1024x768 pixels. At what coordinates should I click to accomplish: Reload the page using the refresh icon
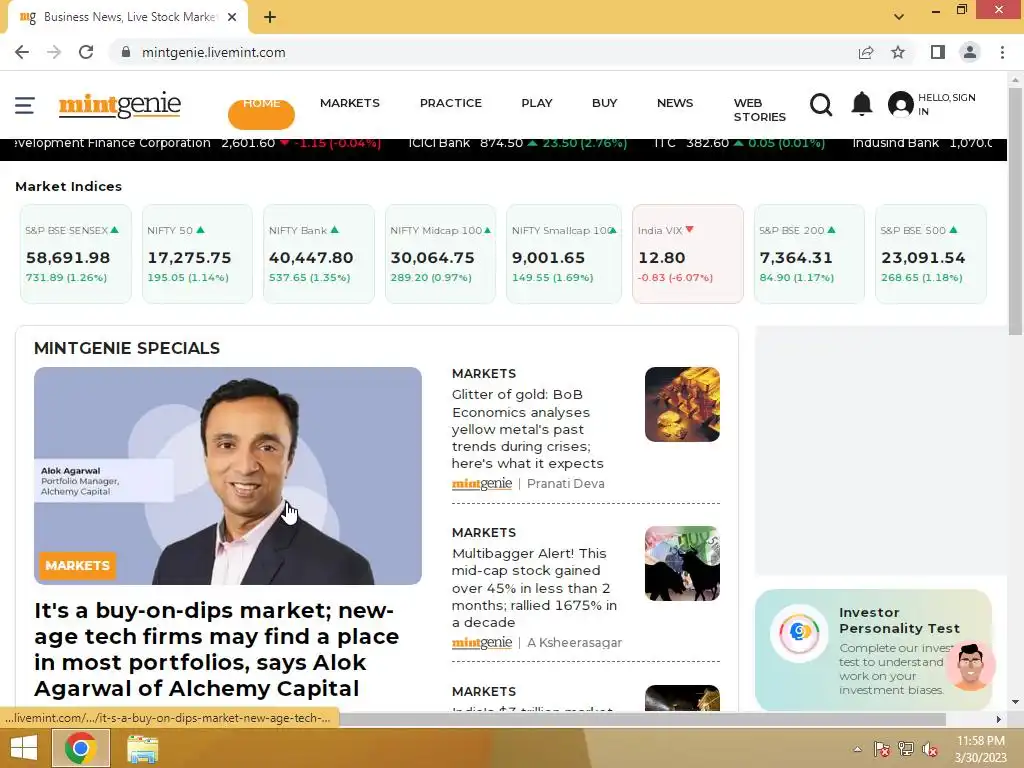86,52
